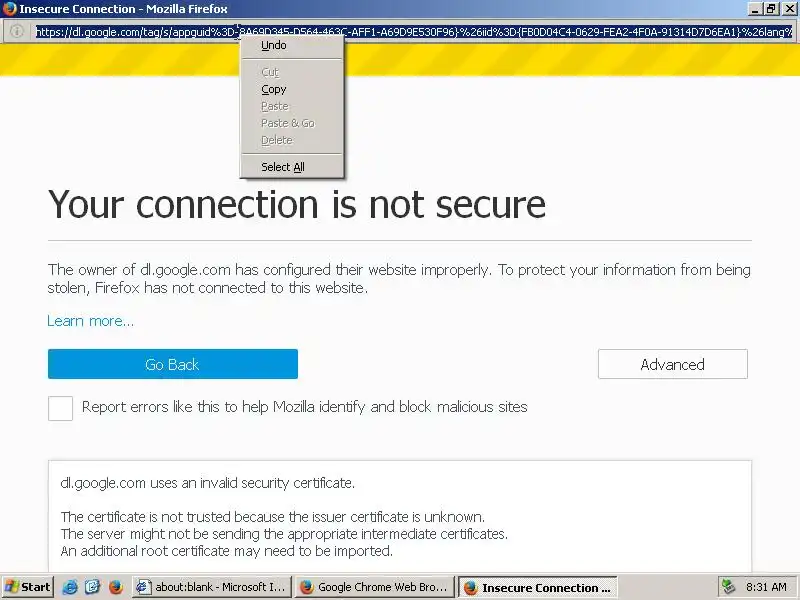800x600 pixels.
Task: Click the Show Desktop quick launch icon
Action: (x=93, y=587)
